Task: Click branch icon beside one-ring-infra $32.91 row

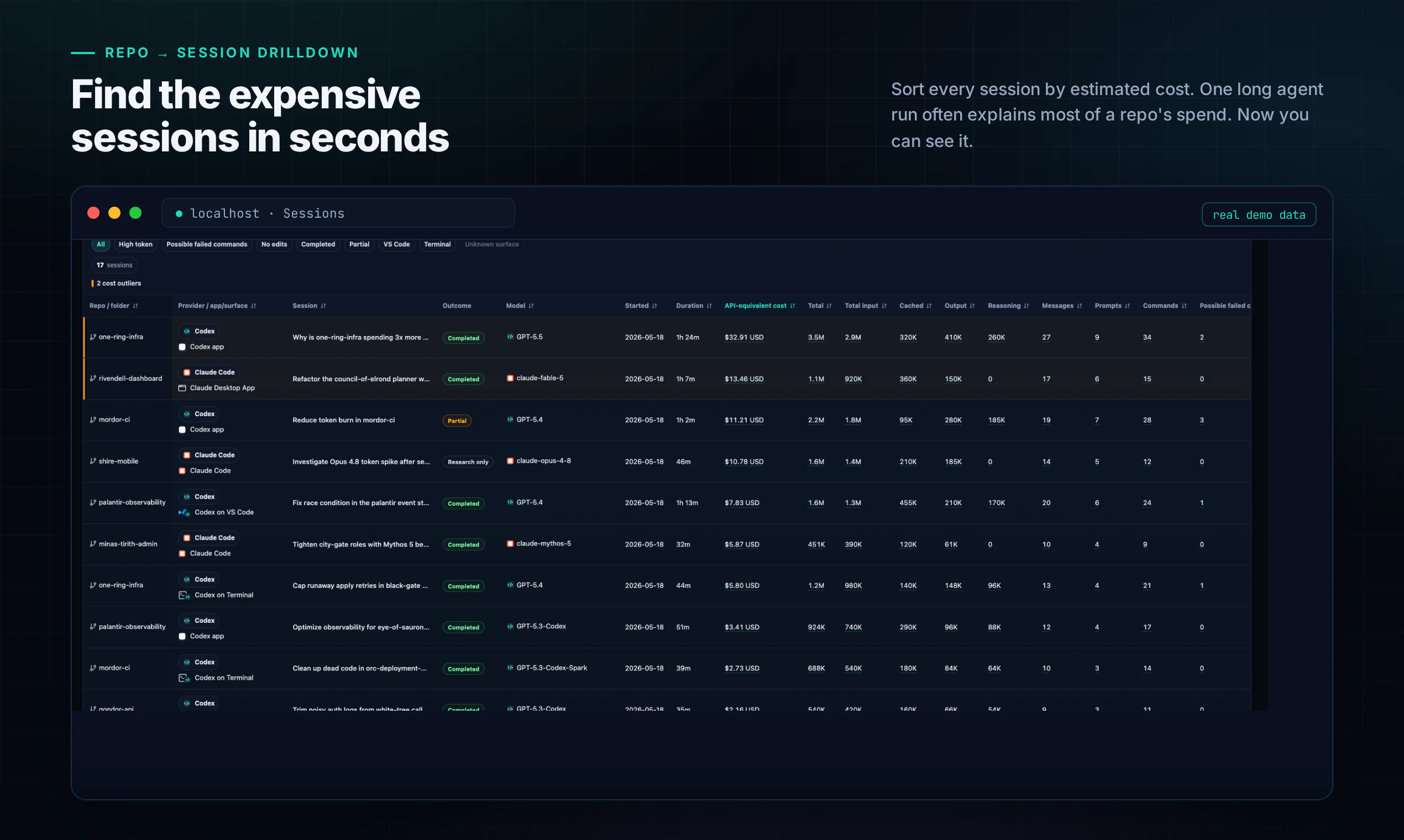Action: click(x=93, y=337)
